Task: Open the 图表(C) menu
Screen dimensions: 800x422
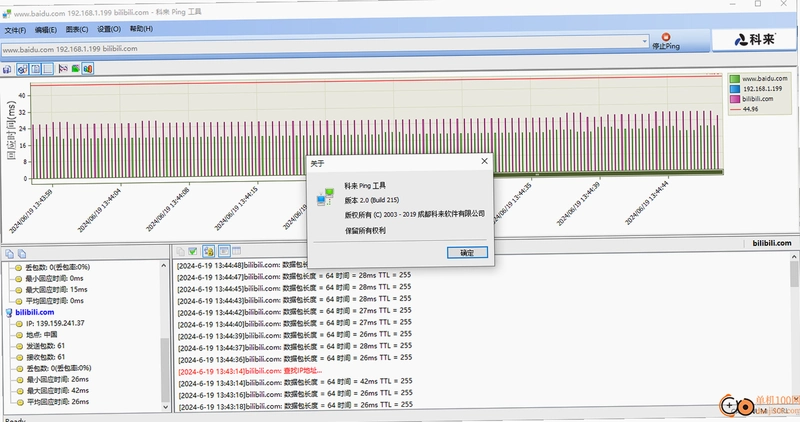Action: point(77,29)
